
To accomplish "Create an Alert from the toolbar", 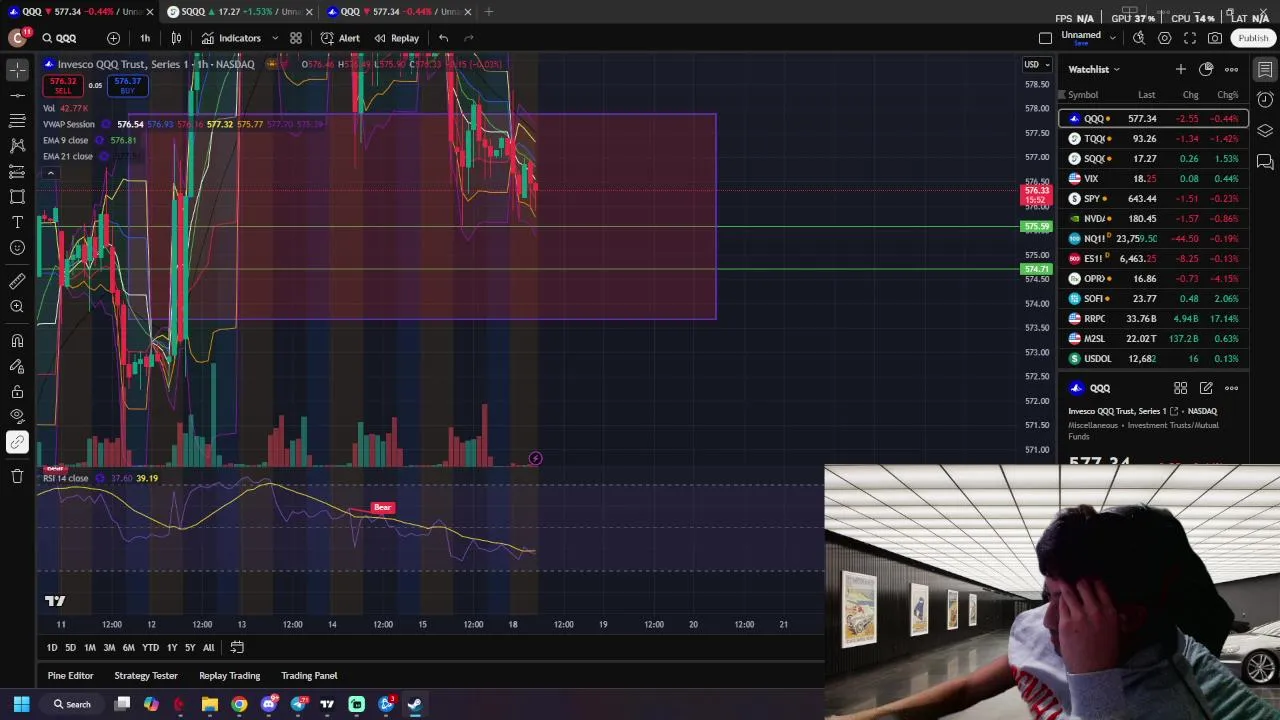I will (340, 38).
